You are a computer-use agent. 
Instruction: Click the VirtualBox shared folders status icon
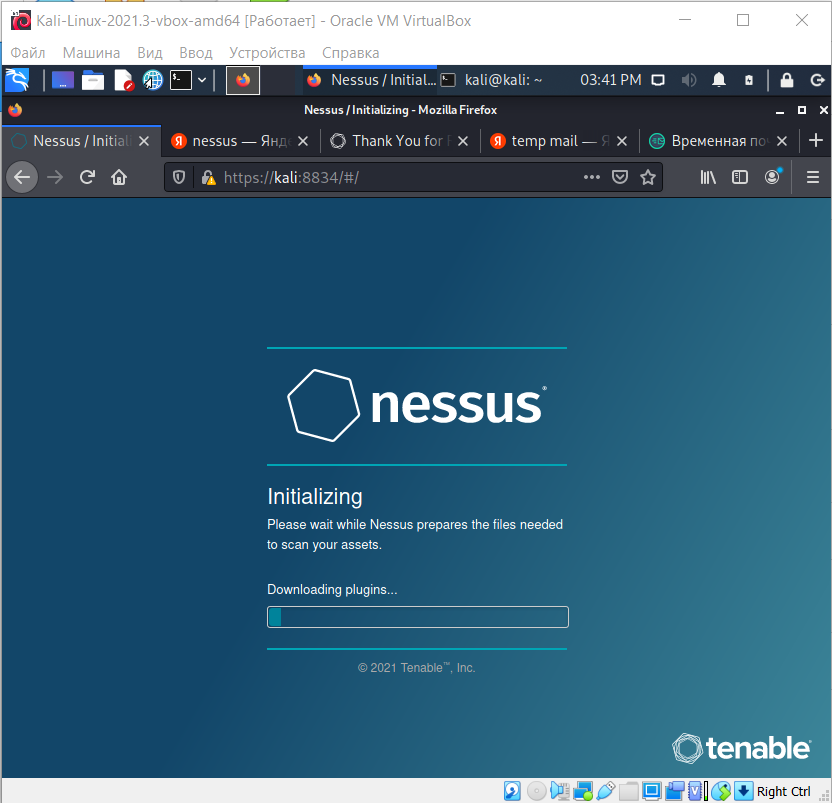629,791
